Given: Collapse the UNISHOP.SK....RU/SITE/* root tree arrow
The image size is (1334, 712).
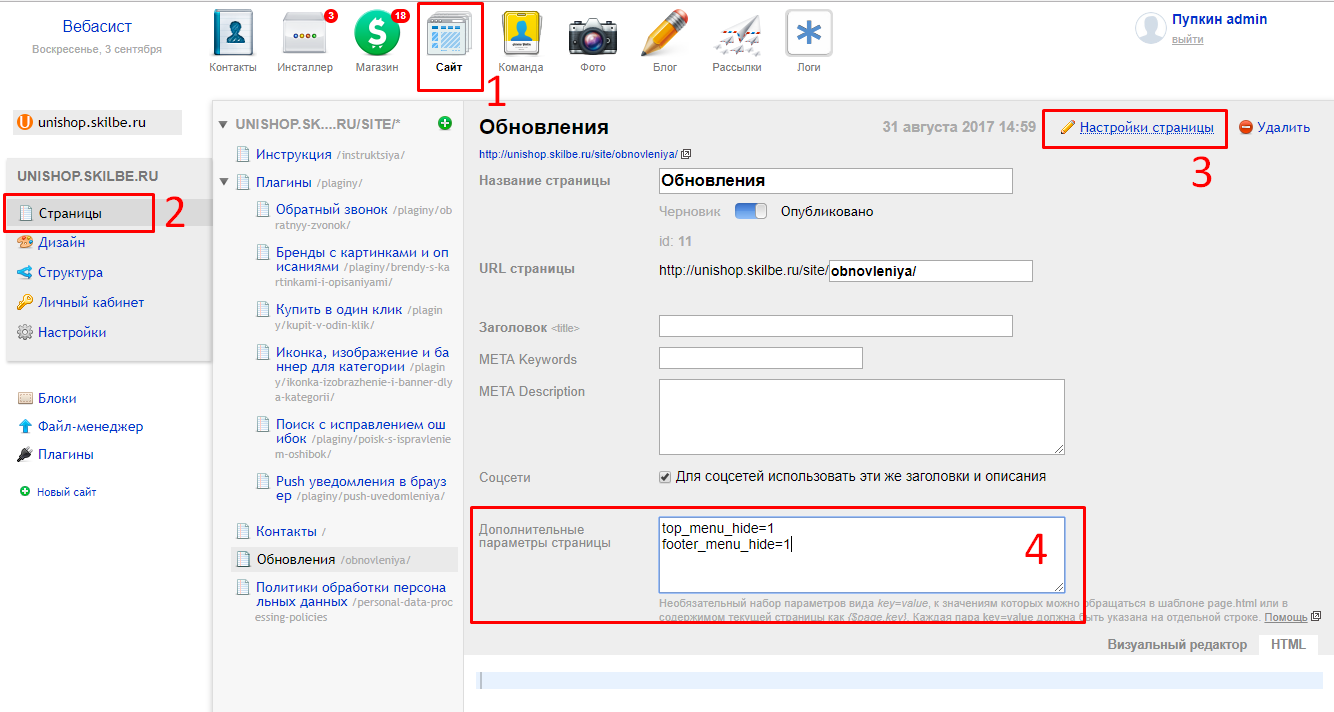Looking at the screenshot, I should [x=223, y=125].
